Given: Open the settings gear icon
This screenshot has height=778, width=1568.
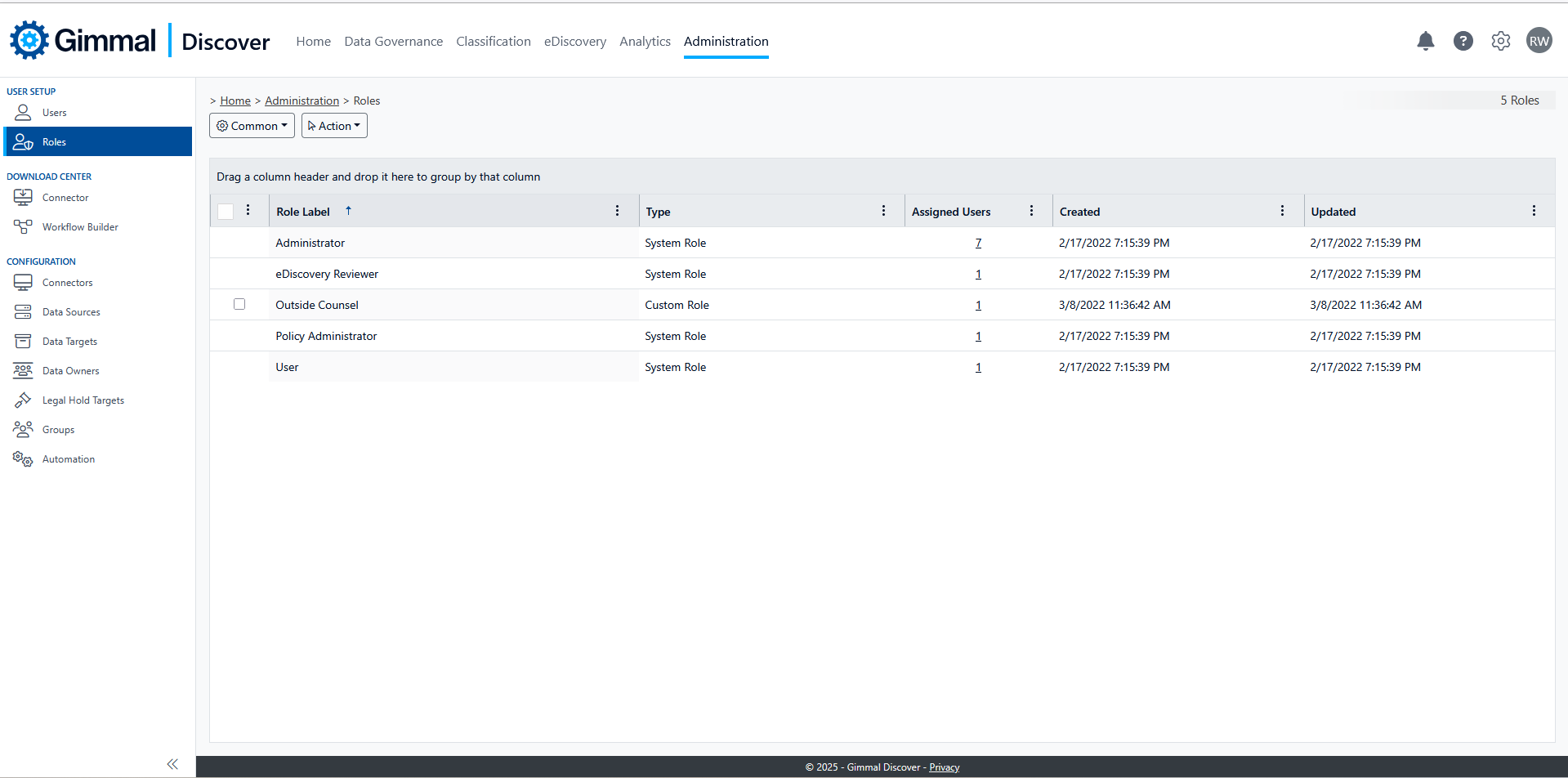Looking at the screenshot, I should [1500, 41].
